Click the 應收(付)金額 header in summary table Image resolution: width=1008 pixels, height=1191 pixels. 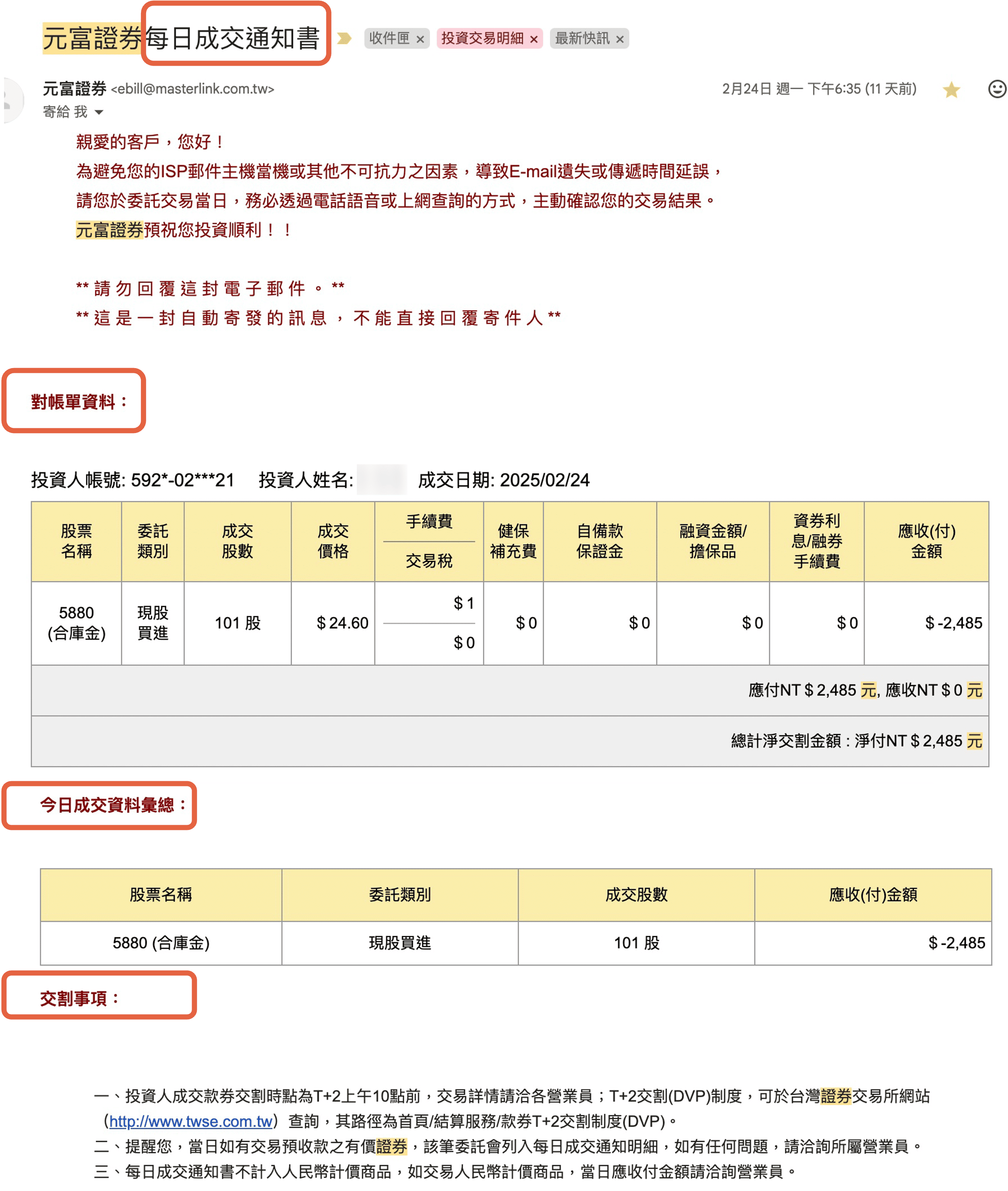(x=873, y=895)
